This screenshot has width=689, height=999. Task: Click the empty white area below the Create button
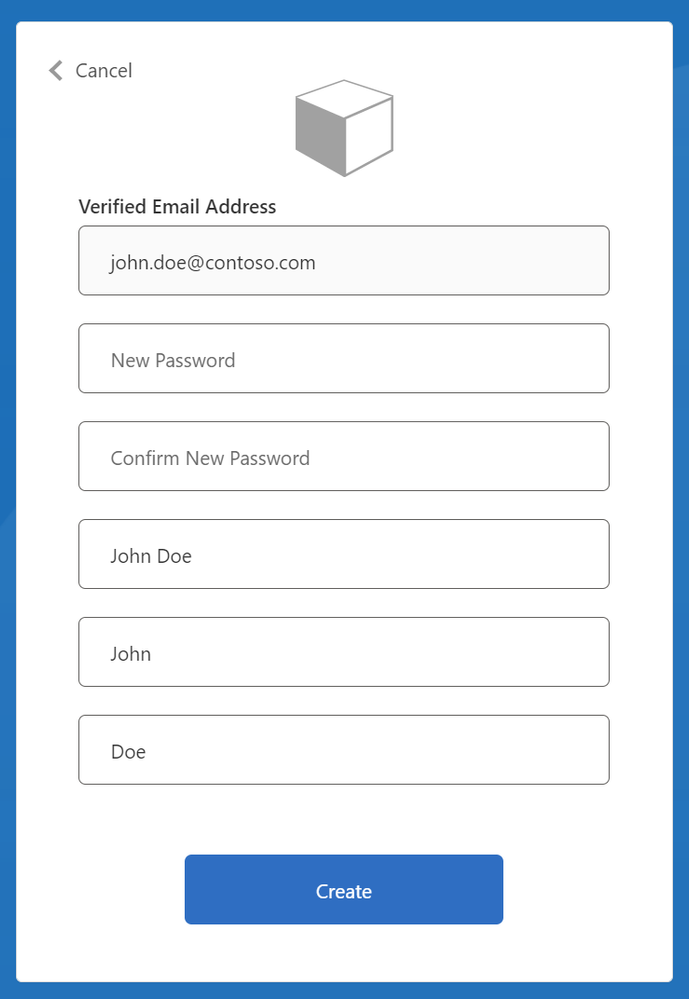click(344, 952)
